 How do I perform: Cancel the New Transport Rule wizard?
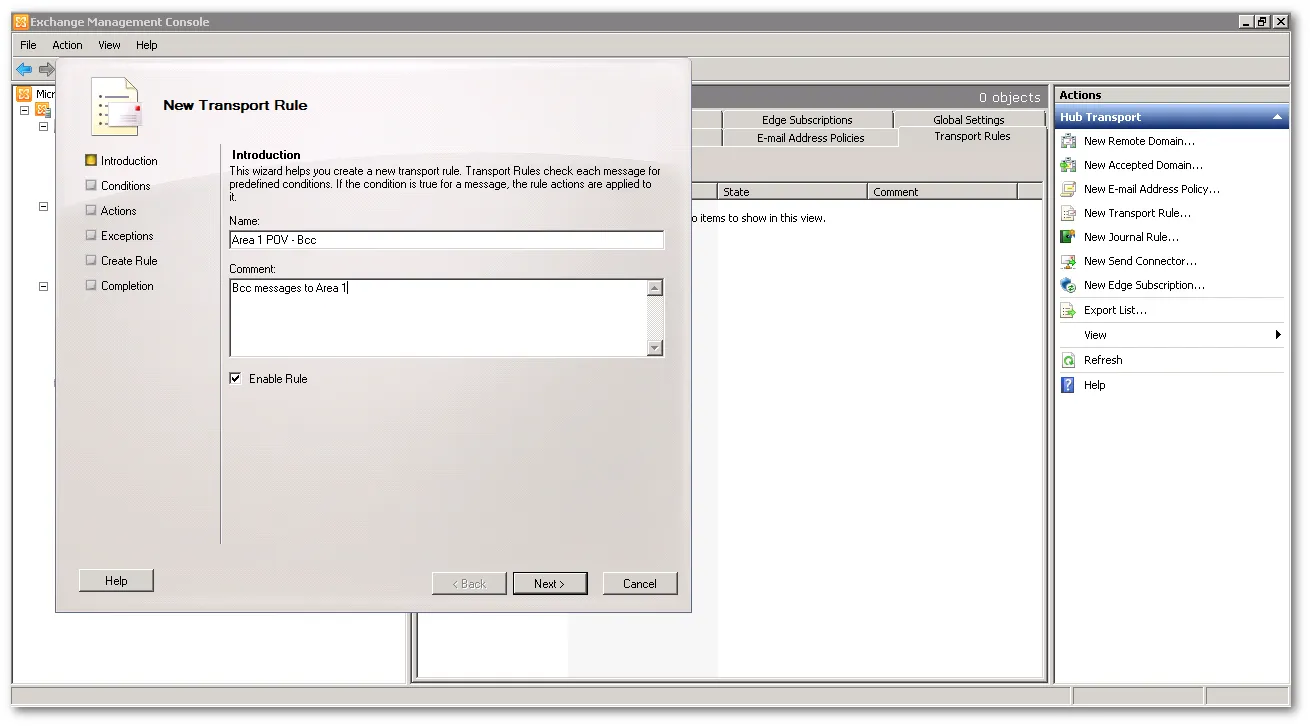(x=639, y=584)
